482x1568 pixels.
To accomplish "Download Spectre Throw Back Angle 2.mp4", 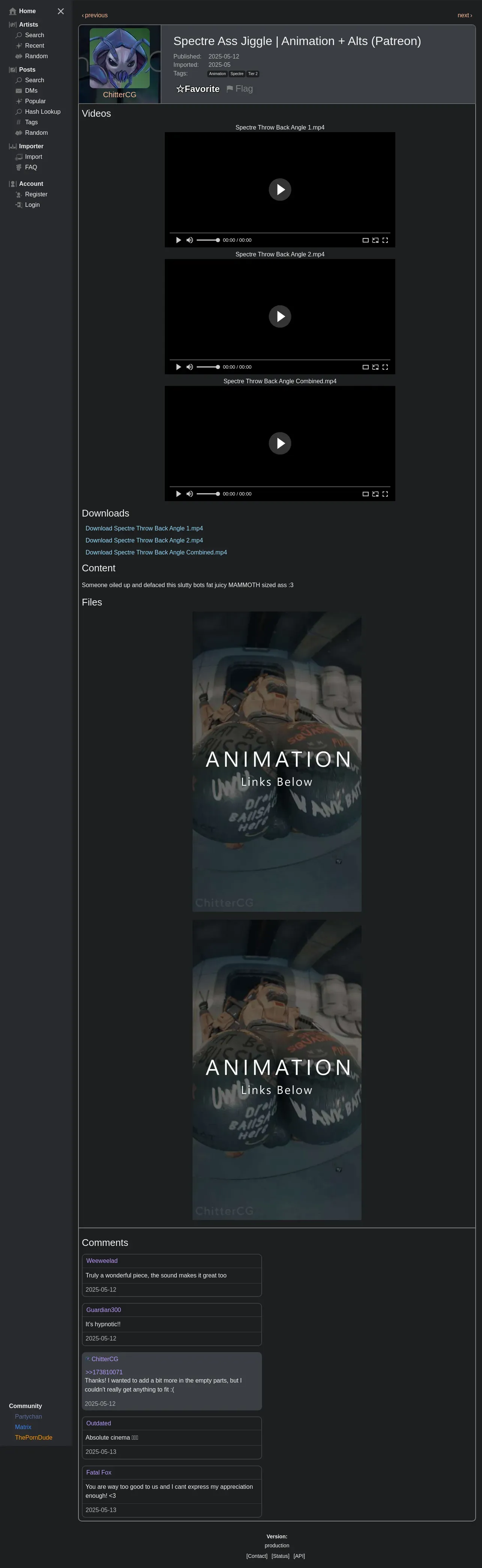I will (144, 541).
